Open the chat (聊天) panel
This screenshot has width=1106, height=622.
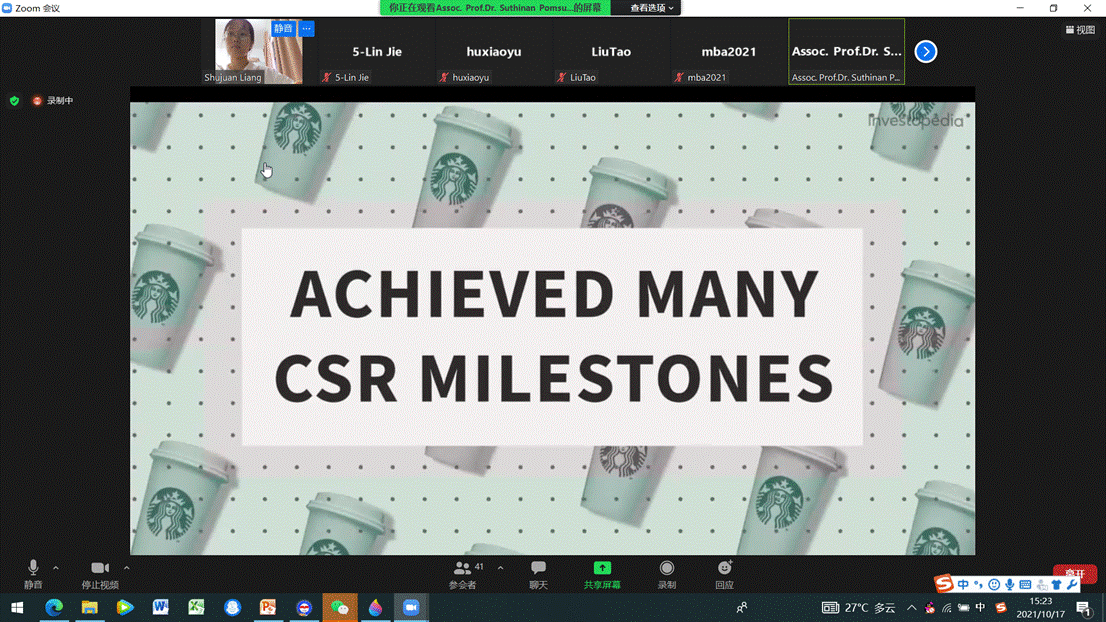pos(538,569)
